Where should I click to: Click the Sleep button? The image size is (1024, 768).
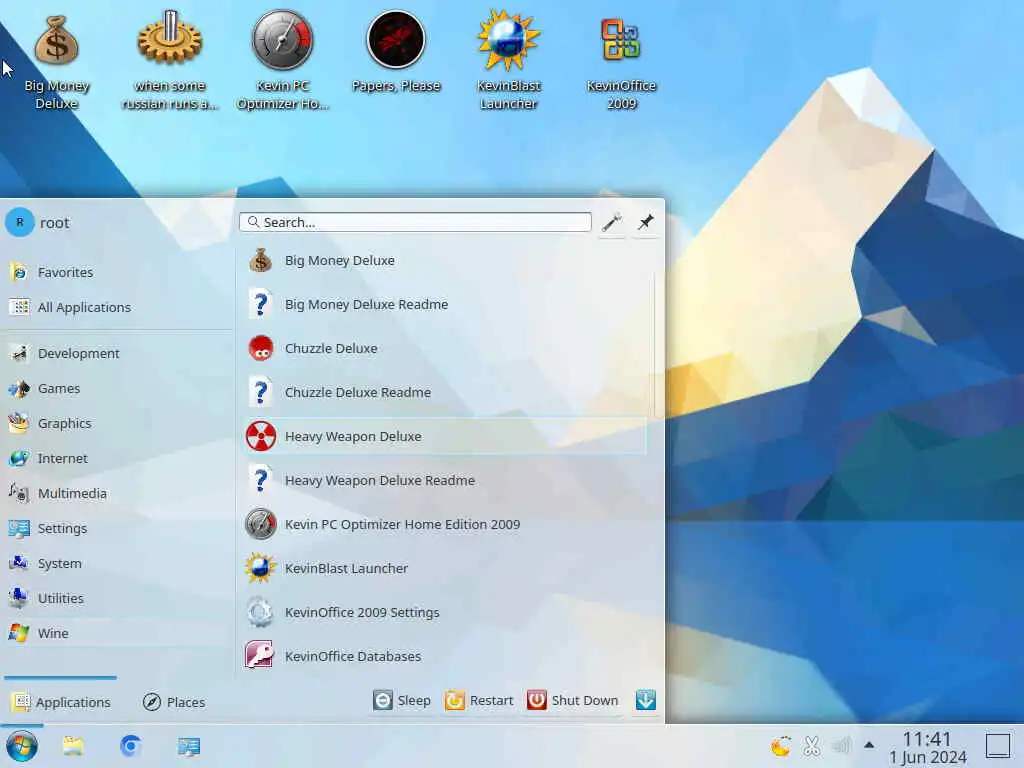point(402,700)
